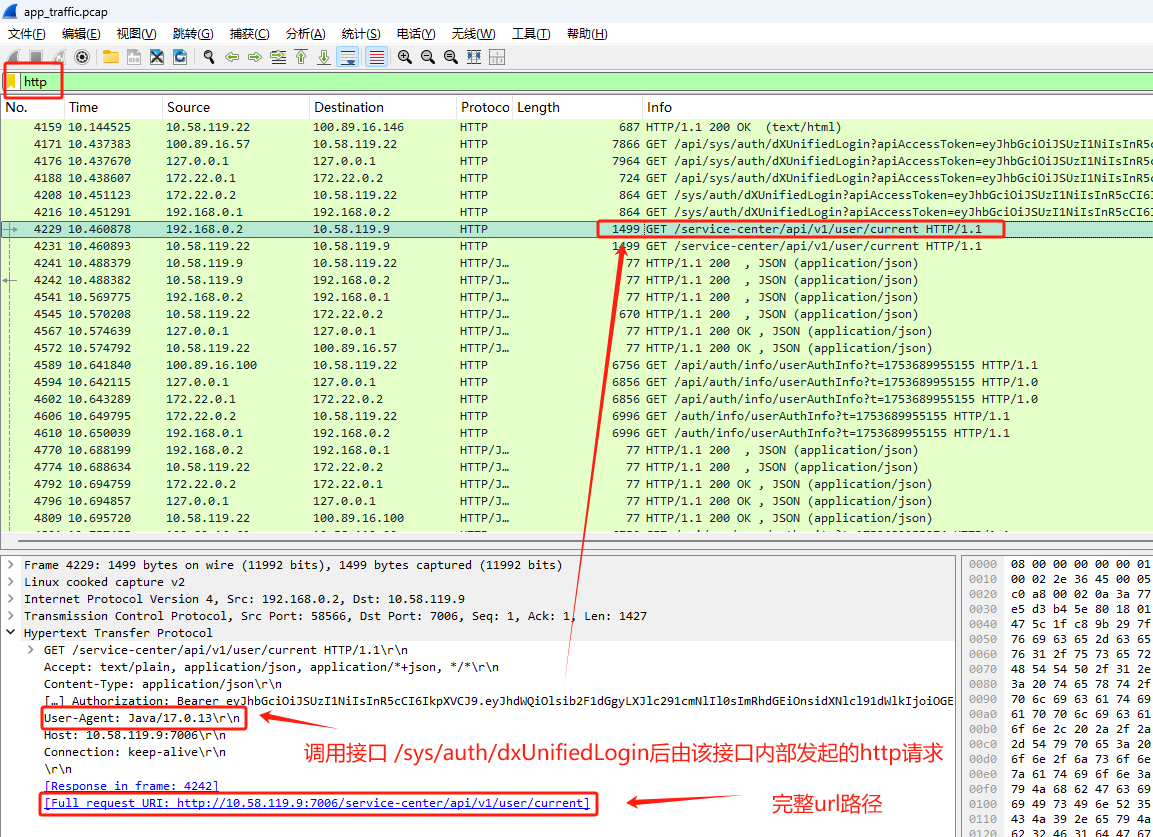
Task: Go back with the left green arrow
Action: (x=232, y=57)
